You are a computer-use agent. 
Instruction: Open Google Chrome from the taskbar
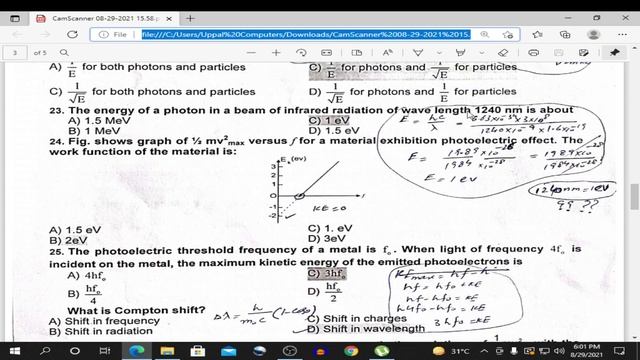[351, 351]
